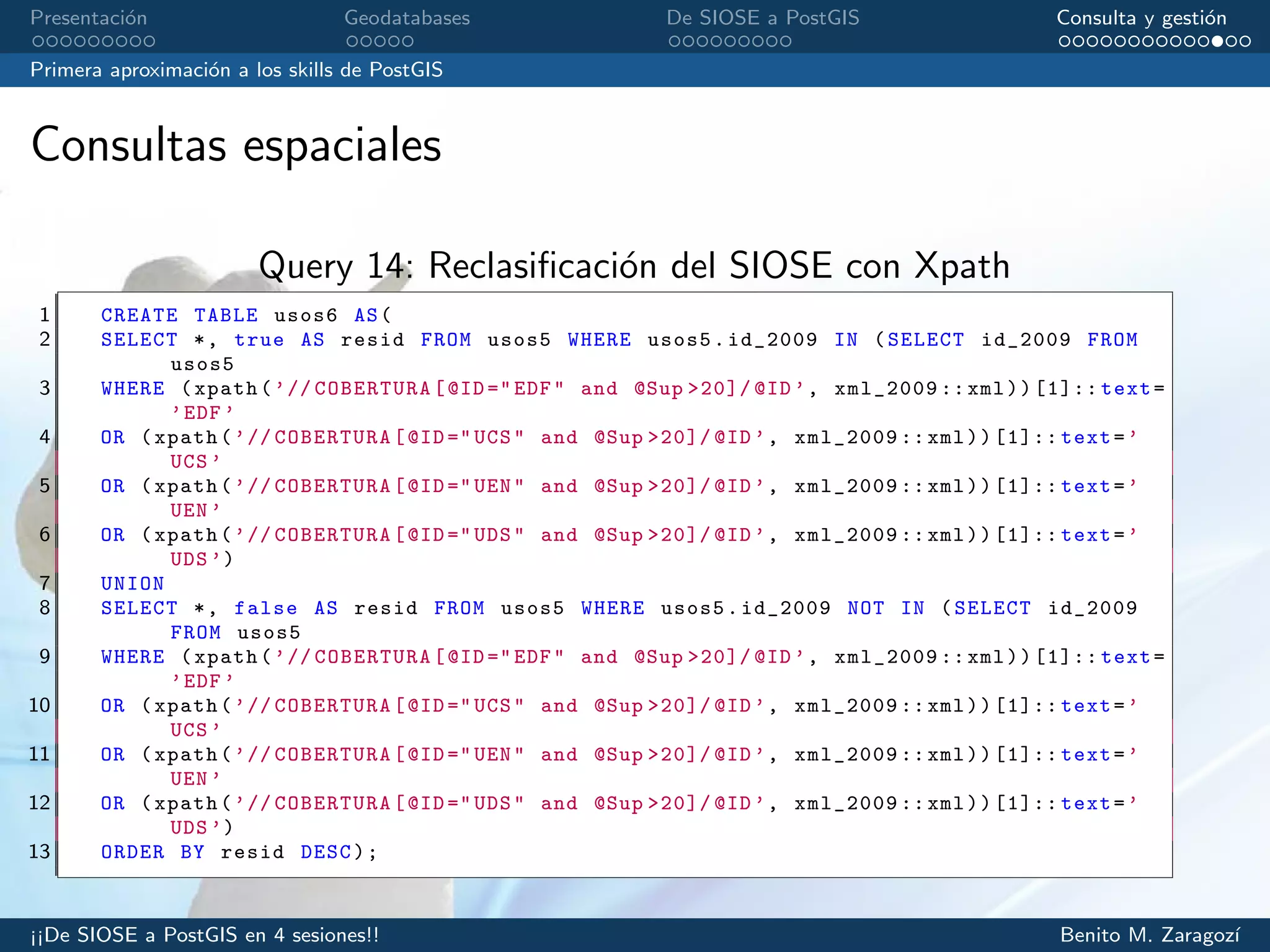Click the NOT IN keywords on line 8
Screen dimensions: 1270x952
[x=886, y=608]
